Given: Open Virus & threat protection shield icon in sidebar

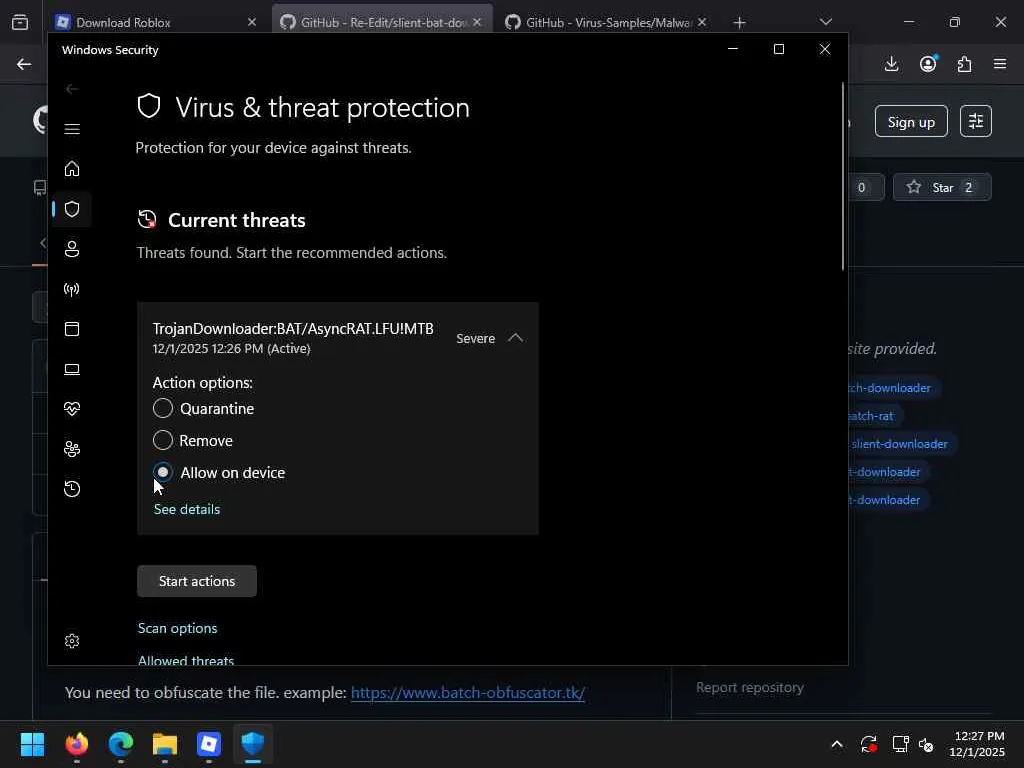Looking at the screenshot, I should tap(72, 209).
